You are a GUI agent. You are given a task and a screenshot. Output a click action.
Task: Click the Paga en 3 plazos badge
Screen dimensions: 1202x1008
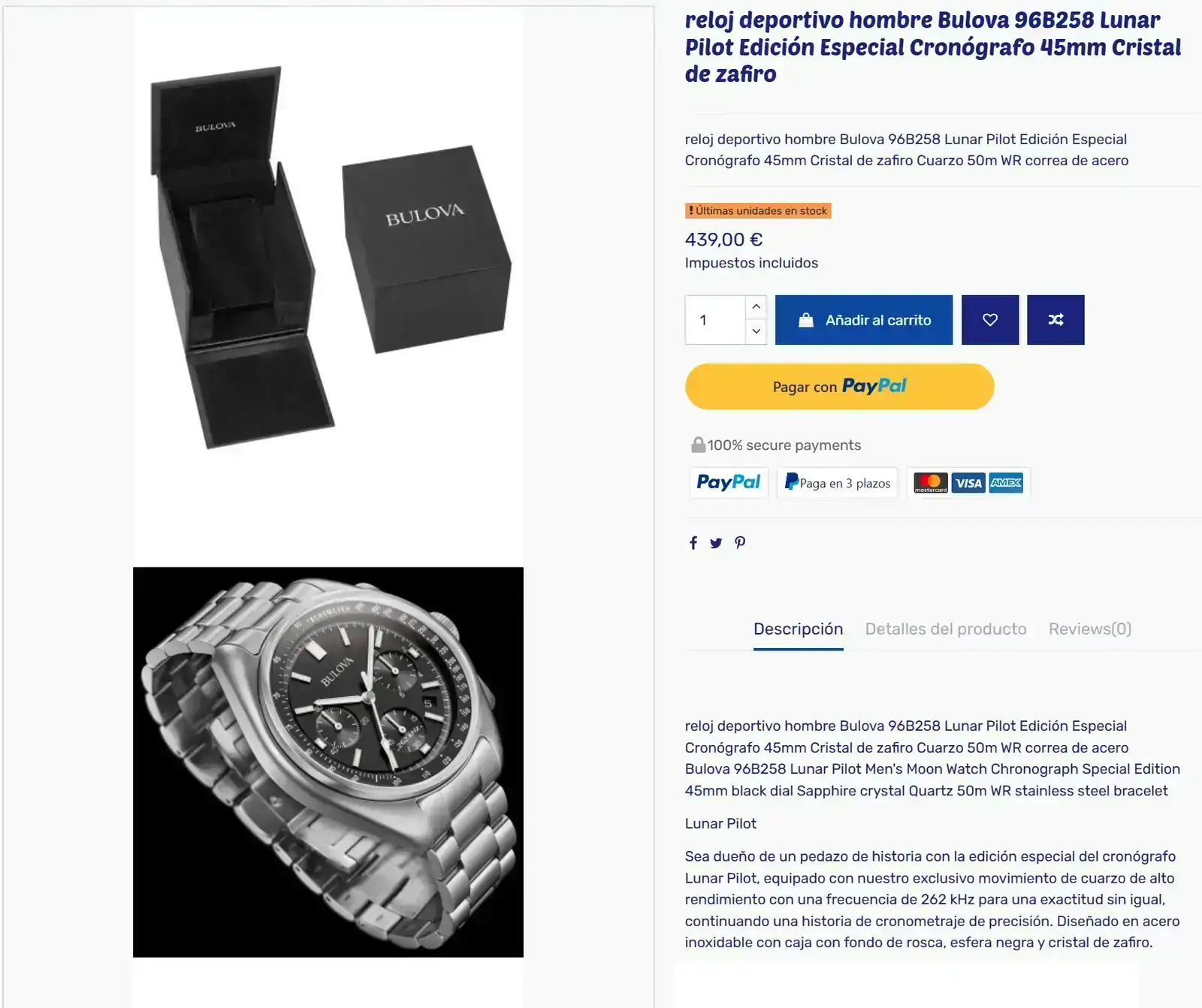click(x=838, y=483)
